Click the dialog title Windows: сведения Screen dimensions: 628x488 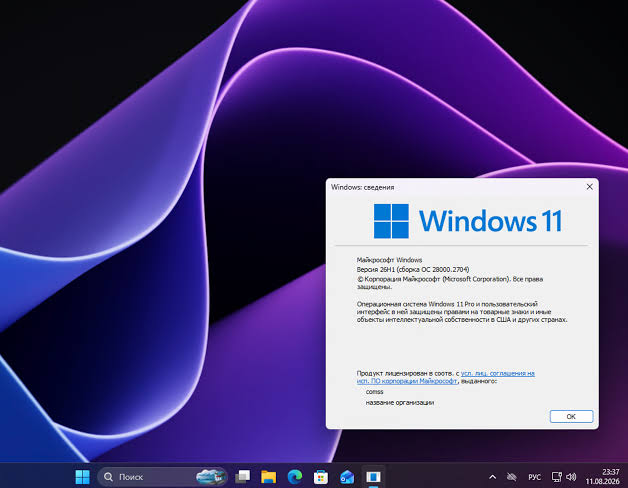(x=362, y=187)
